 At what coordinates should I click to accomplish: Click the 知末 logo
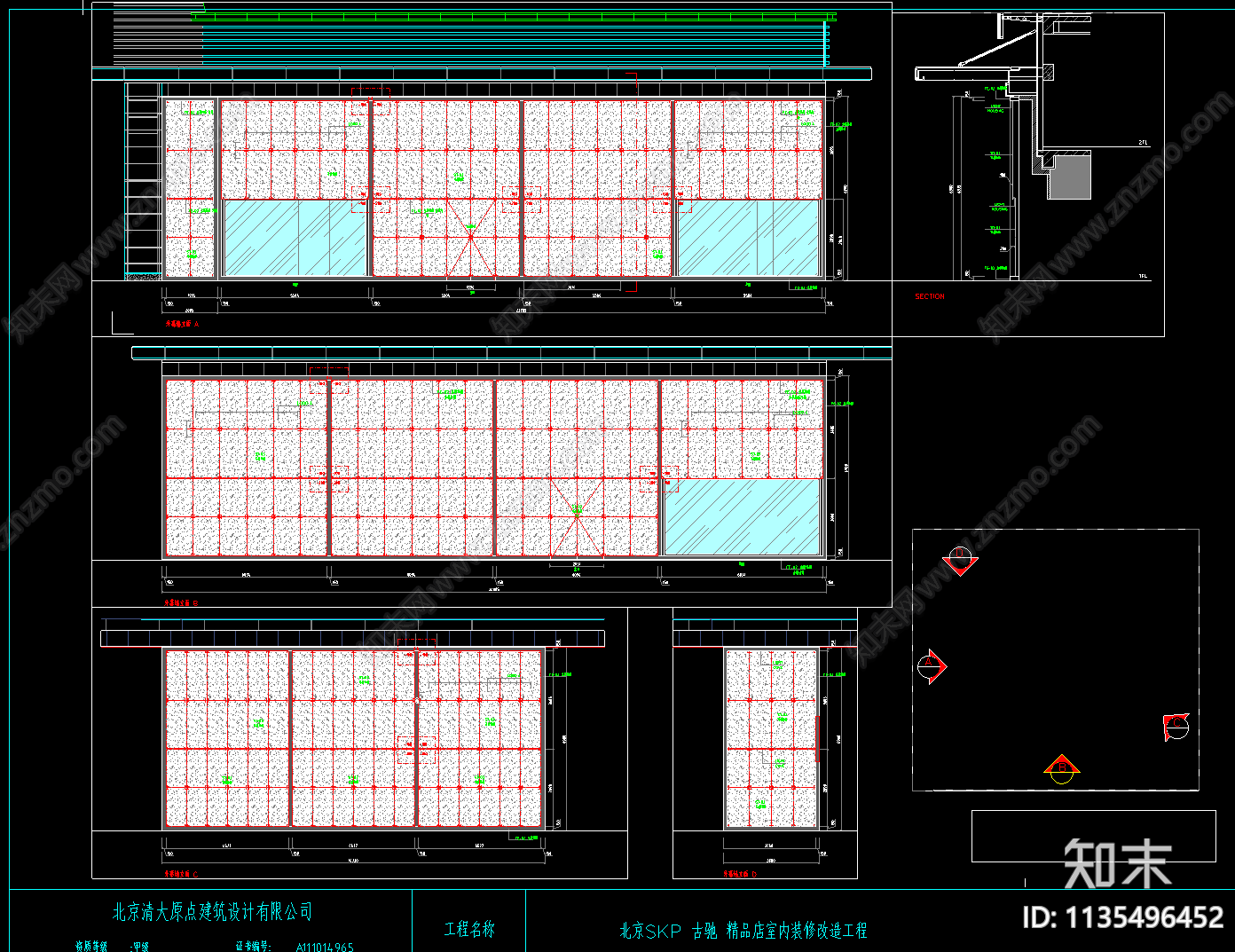[1118, 863]
